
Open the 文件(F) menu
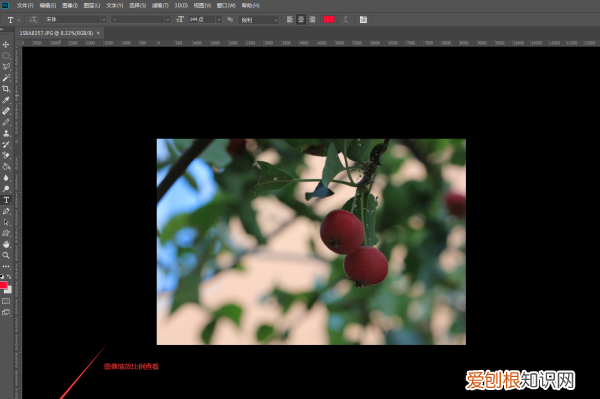[x=25, y=5]
